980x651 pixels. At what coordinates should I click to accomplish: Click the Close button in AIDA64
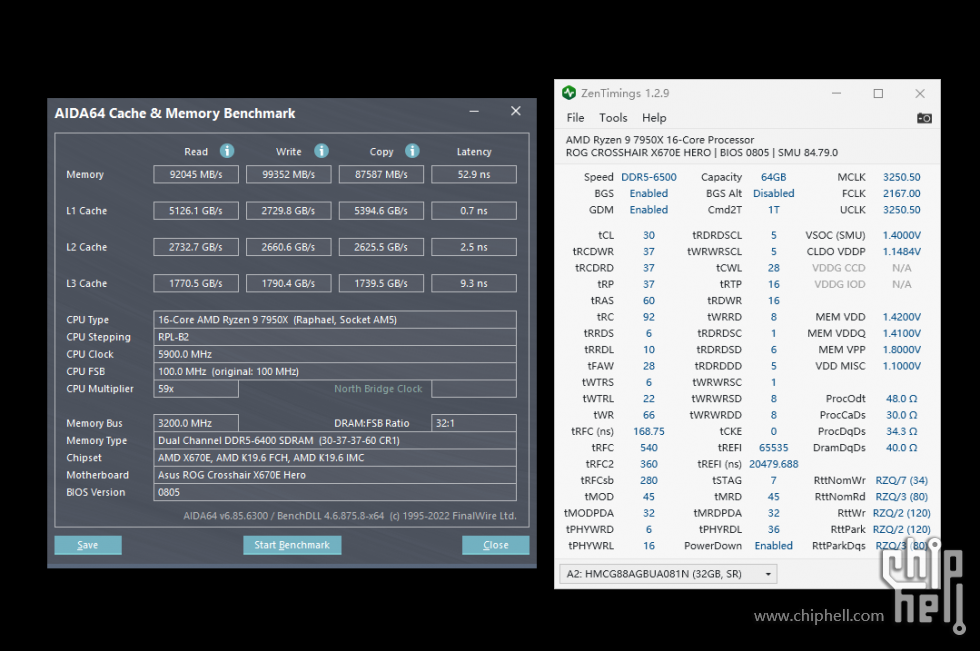pyautogui.click(x=496, y=545)
